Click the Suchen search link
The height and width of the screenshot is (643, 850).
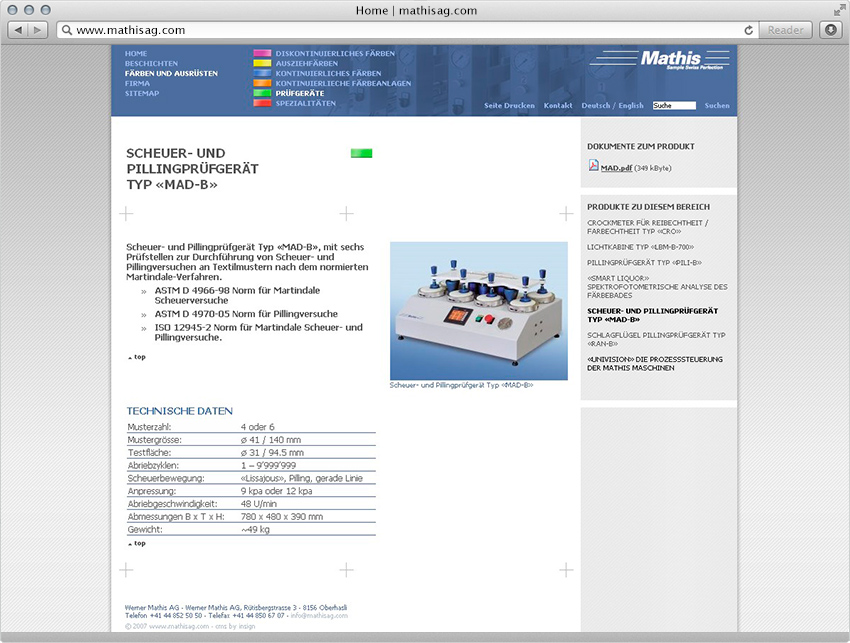[x=717, y=106]
